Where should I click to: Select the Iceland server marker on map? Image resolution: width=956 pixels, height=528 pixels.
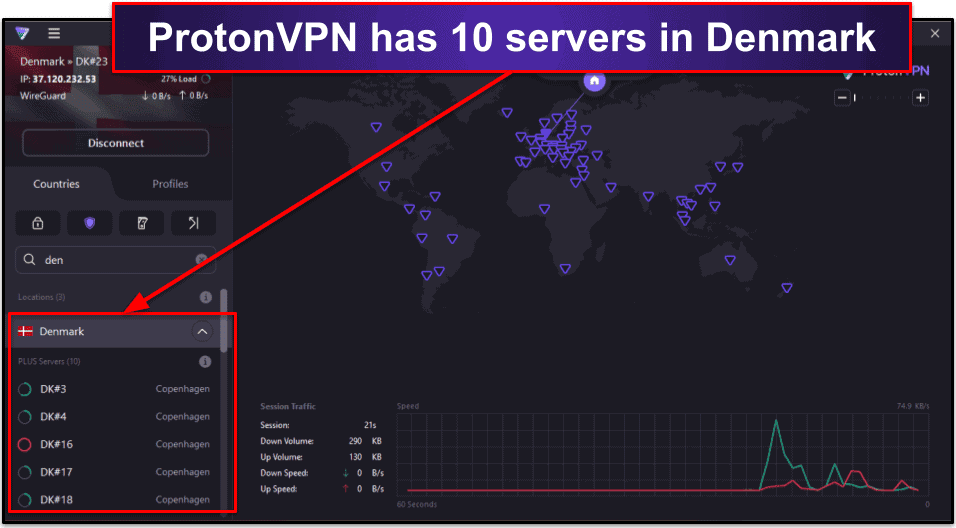click(x=507, y=113)
